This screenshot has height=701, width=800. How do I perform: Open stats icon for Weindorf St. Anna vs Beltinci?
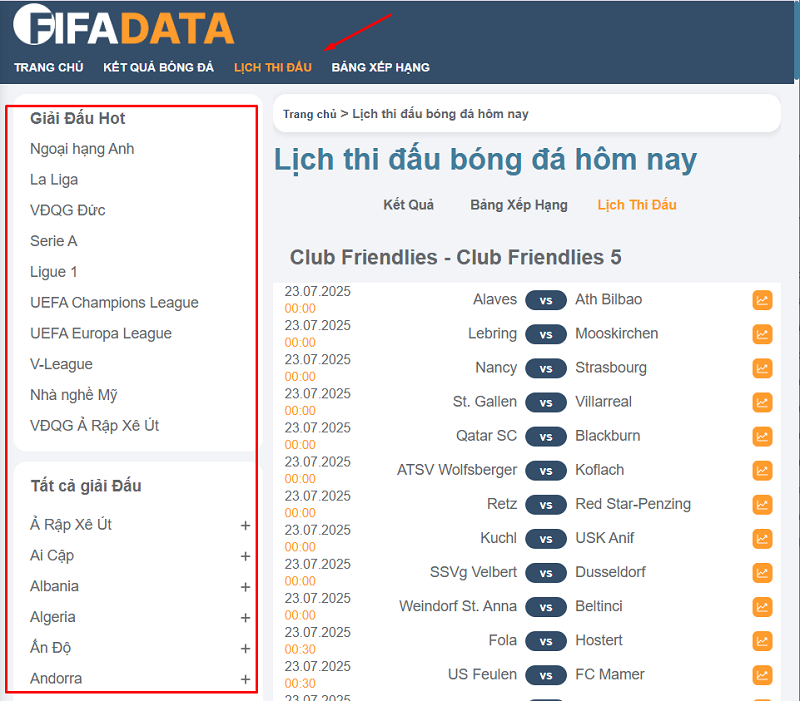coord(762,607)
